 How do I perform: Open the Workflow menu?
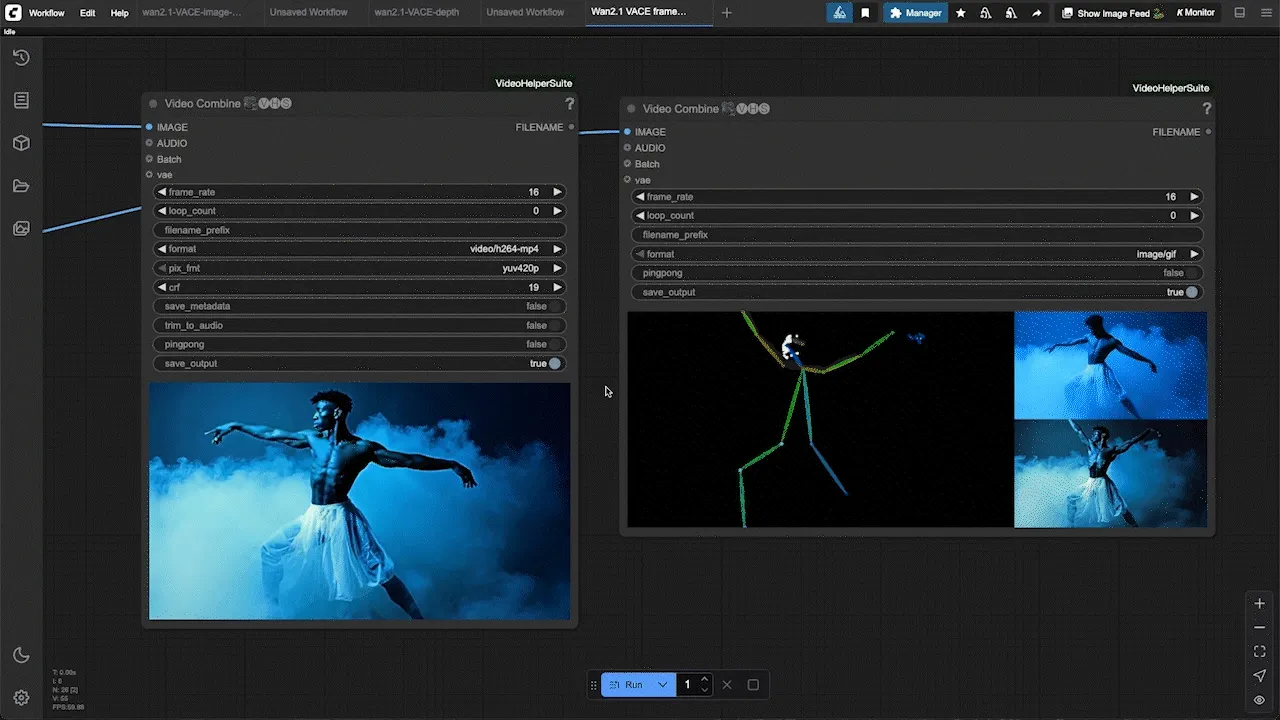pyautogui.click(x=47, y=13)
